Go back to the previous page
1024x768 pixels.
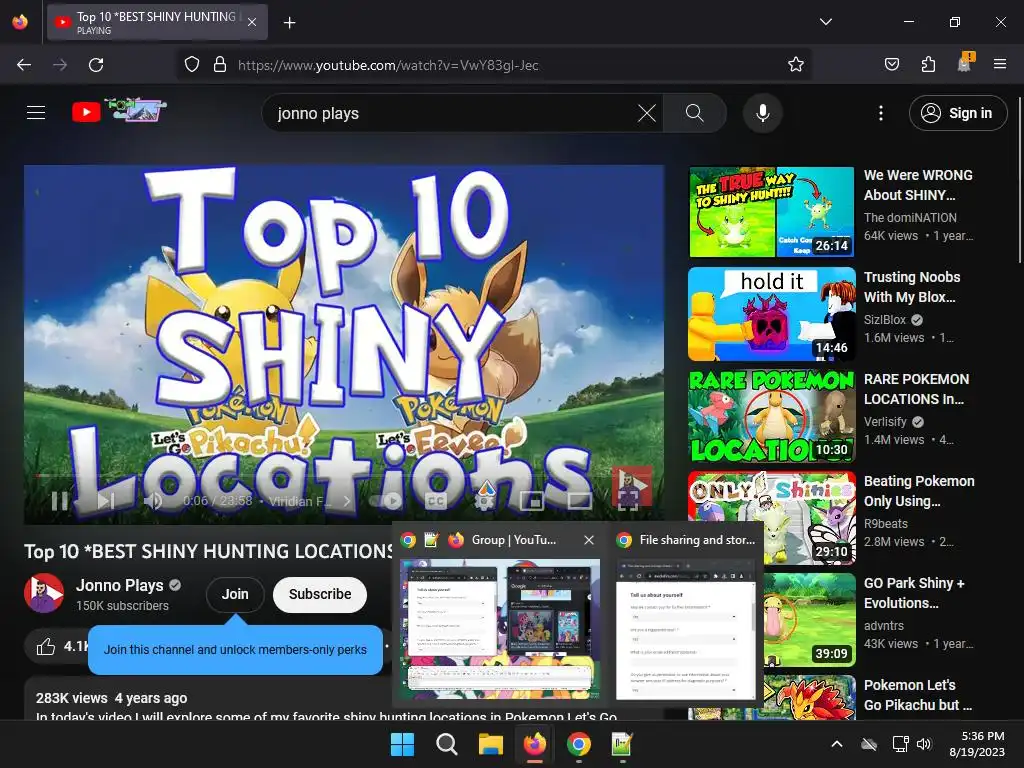24,65
